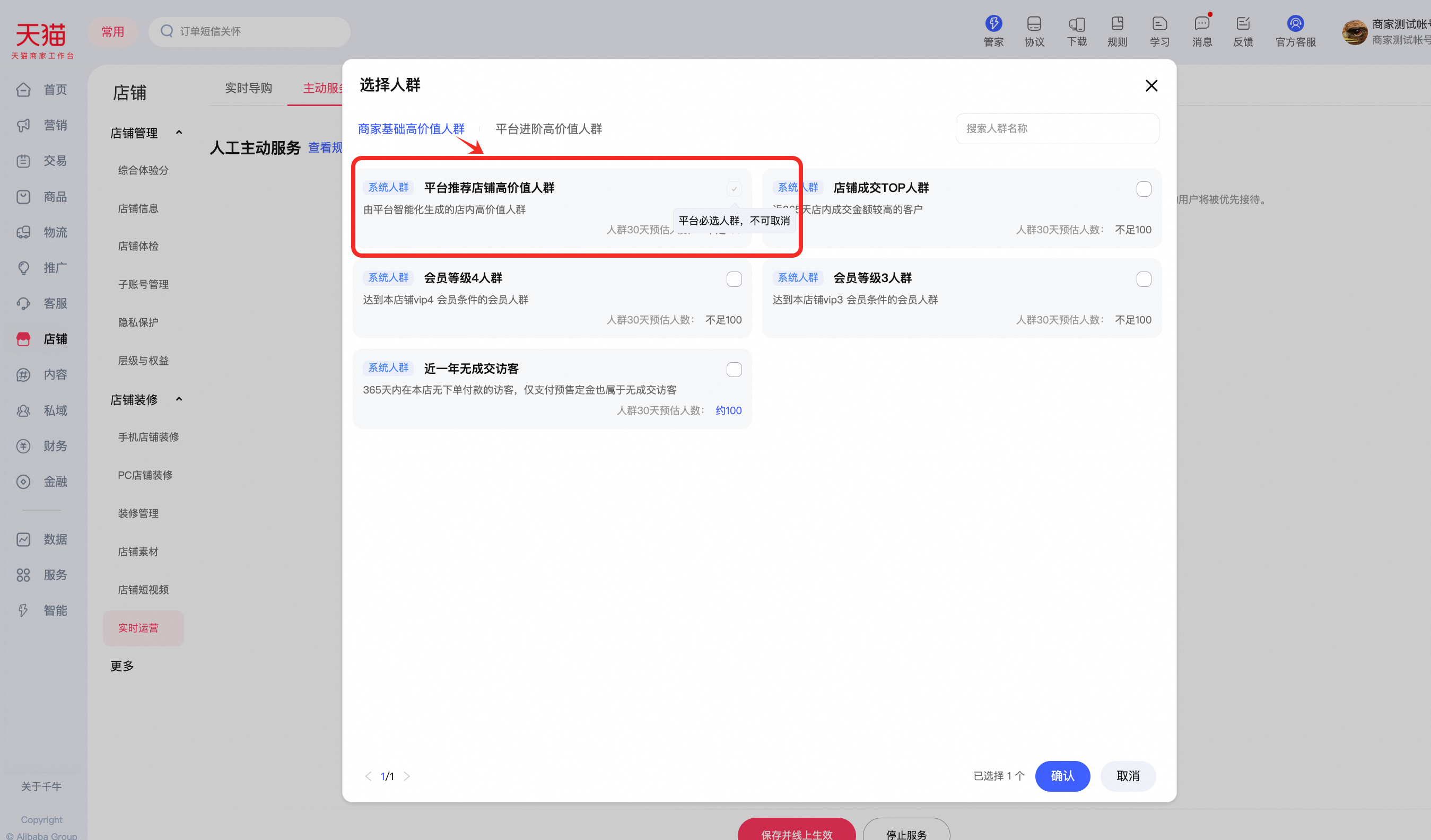
Task: Check the 近一年无成交访客 checkbox
Action: pyautogui.click(x=734, y=369)
